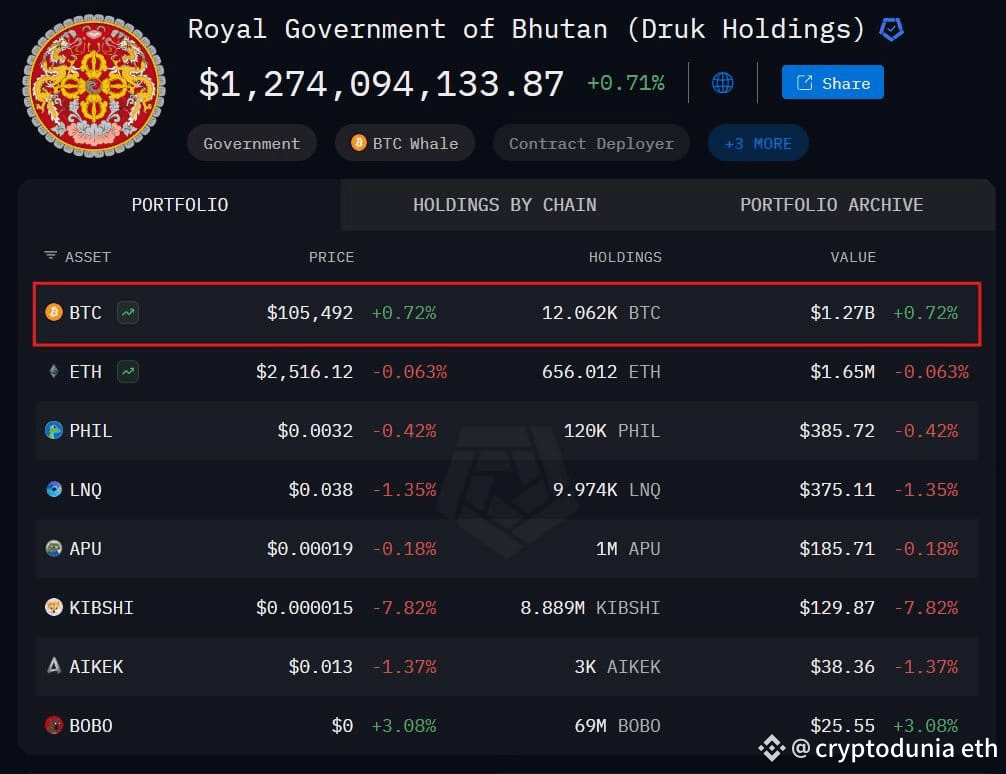Click the +0.71% total change
The image size is (1006, 774).
(x=626, y=83)
